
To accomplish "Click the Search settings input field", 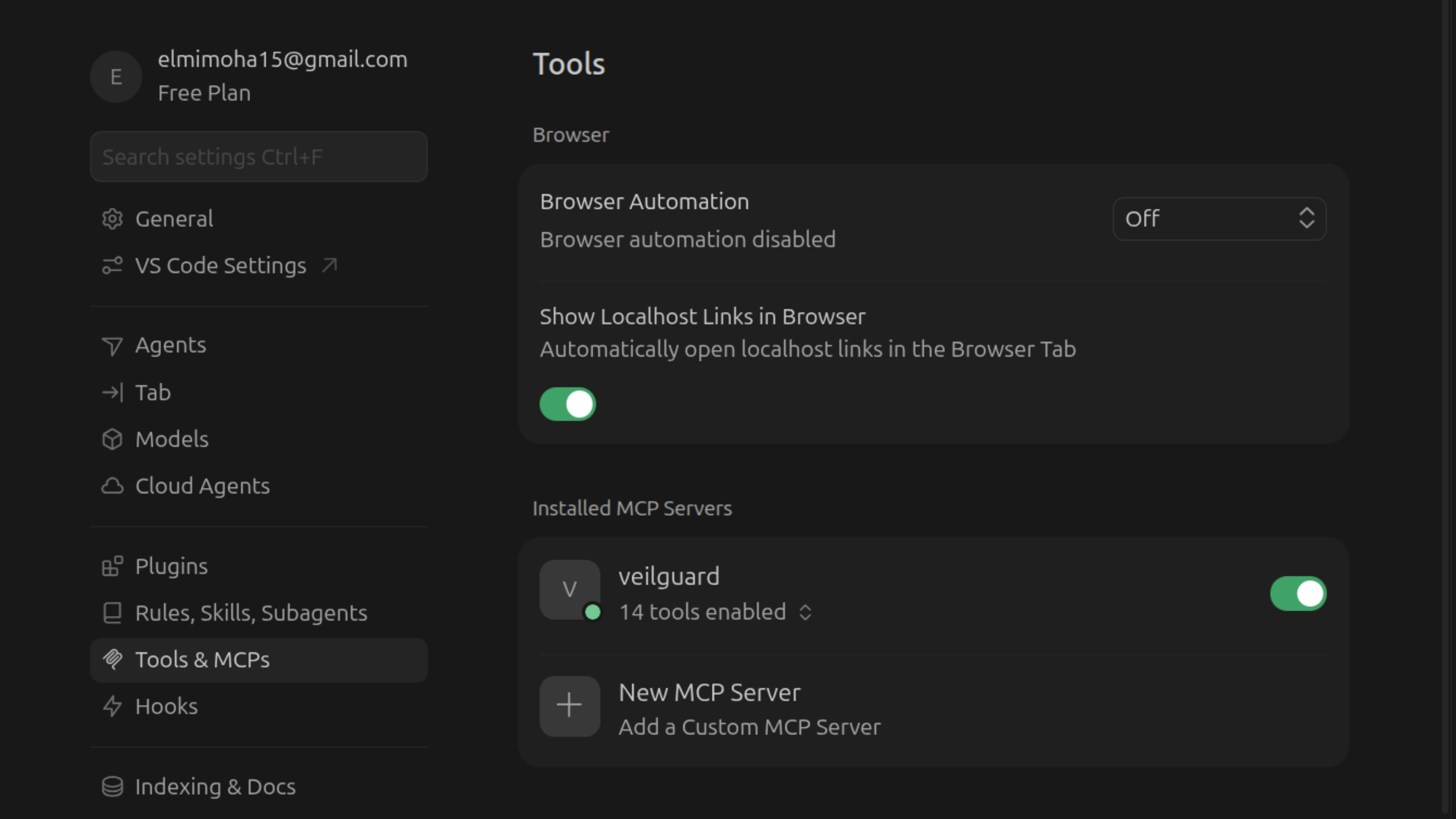I will click(x=259, y=157).
